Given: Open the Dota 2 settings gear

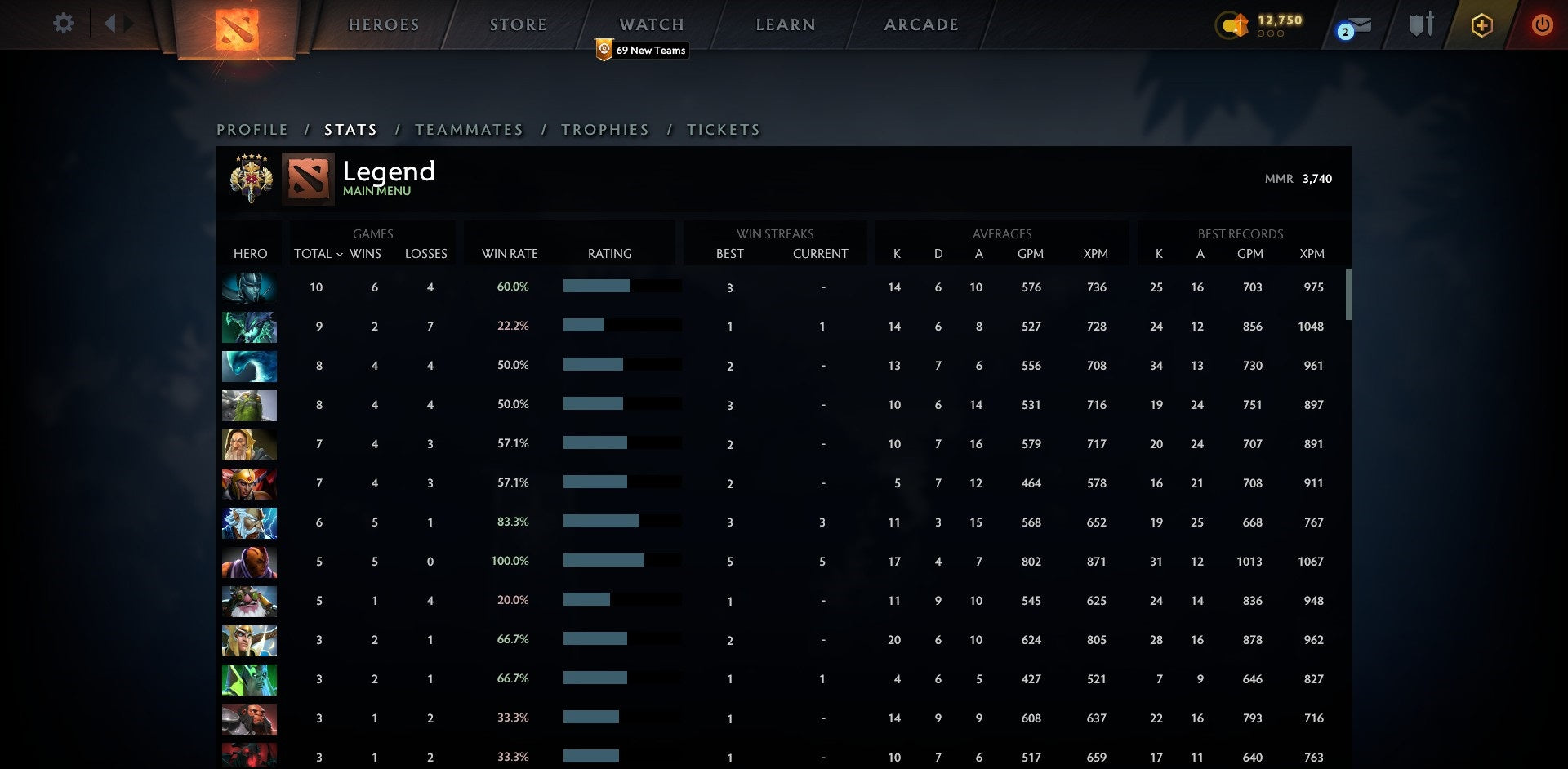Looking at the screenshot, I should pyautogui.click(x=62, y=24).
